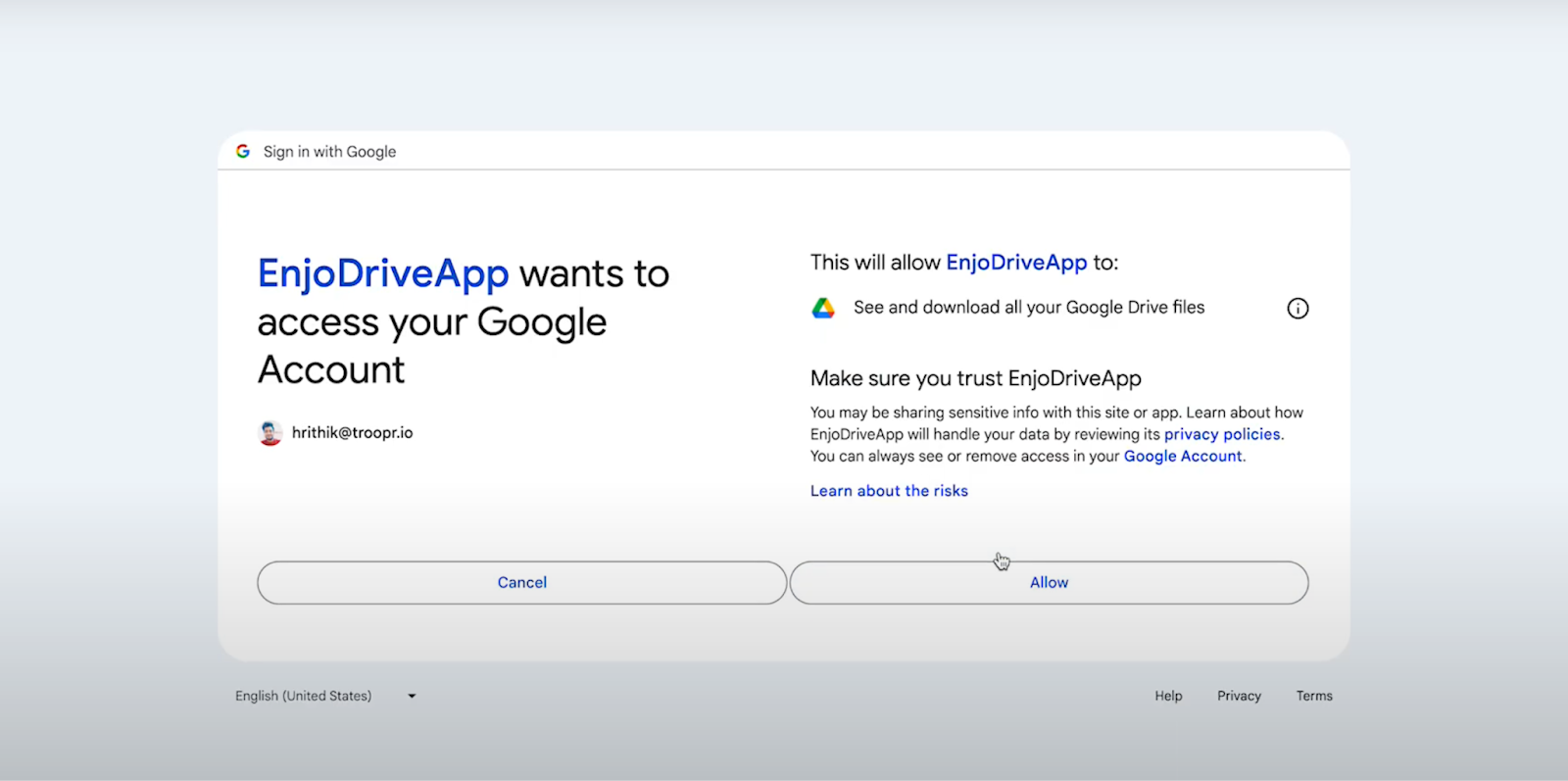This screenshot has height=781, width=1568.
Task: Click EnjoDriveApp link in permissions heading
Action: [1016, 263]
